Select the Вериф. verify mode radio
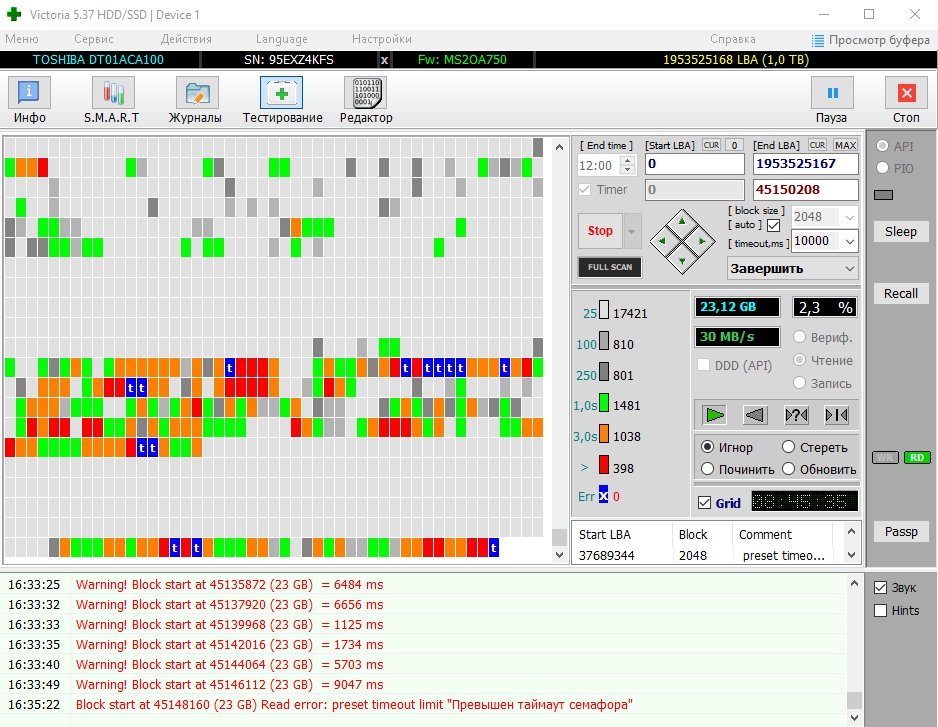Image resolution: width=938 pixels, height=727 pixels. [799, 337]
